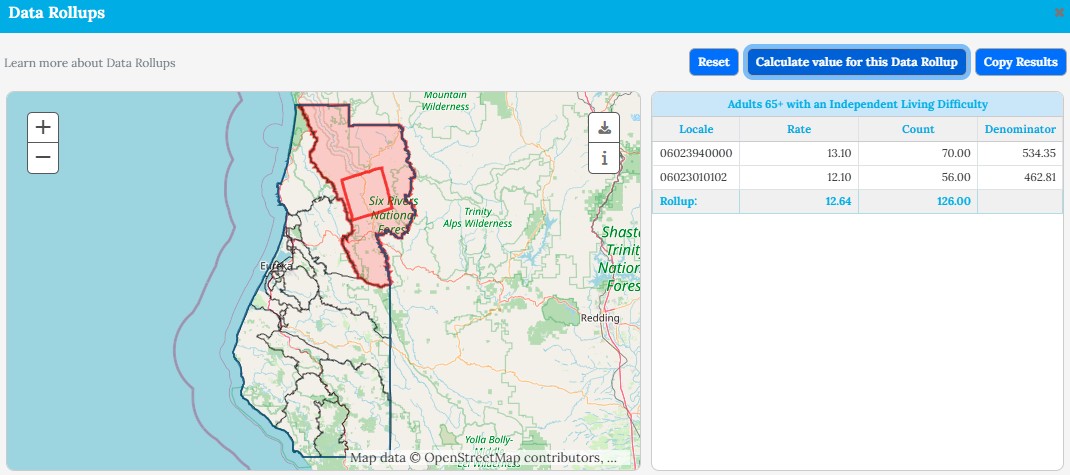Viewport: 1070px width, 475px height.
Task: Select locale row 06023940000
Action: [696, 153]
